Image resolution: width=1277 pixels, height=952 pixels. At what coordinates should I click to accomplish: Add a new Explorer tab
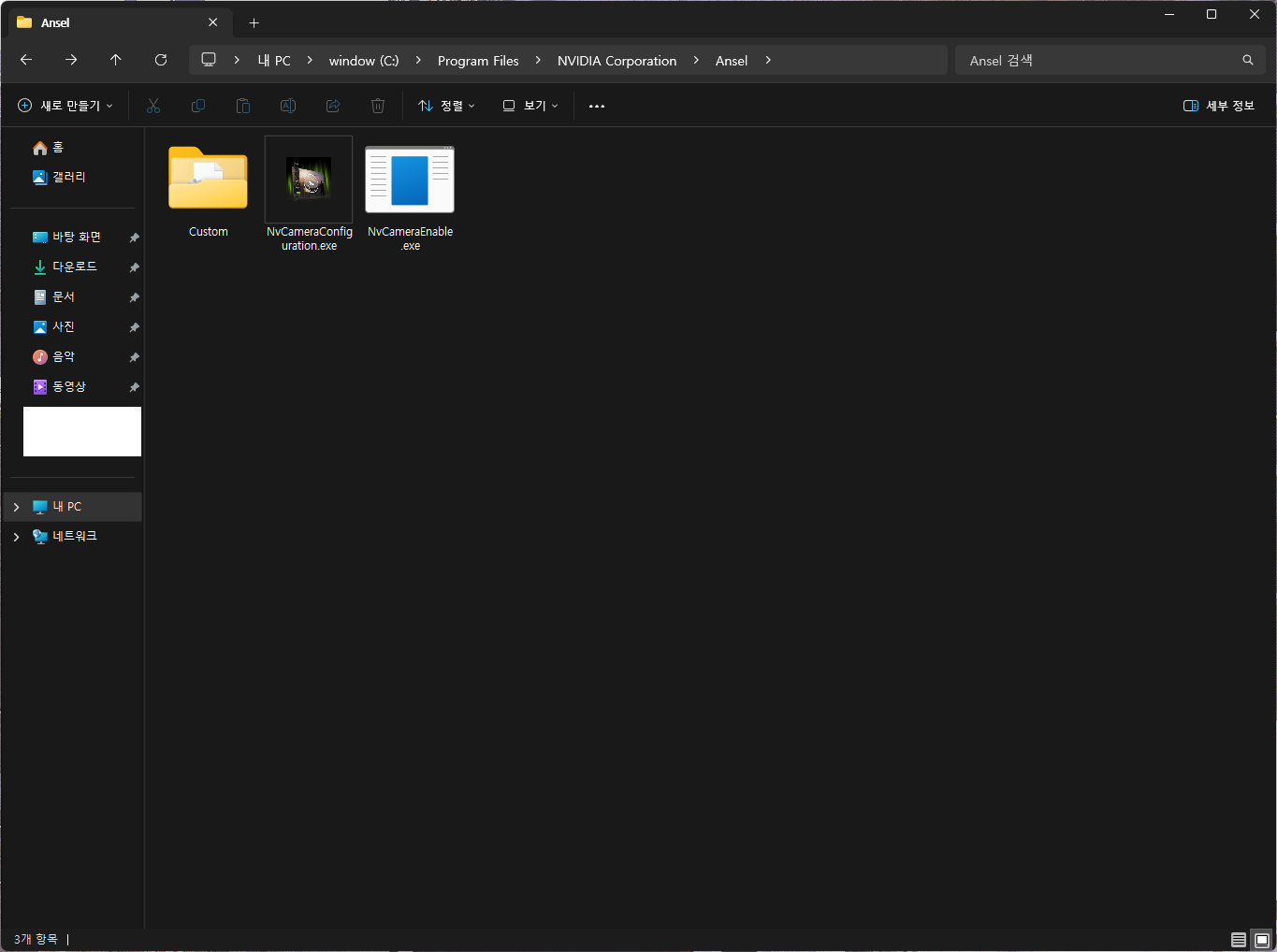254,22
